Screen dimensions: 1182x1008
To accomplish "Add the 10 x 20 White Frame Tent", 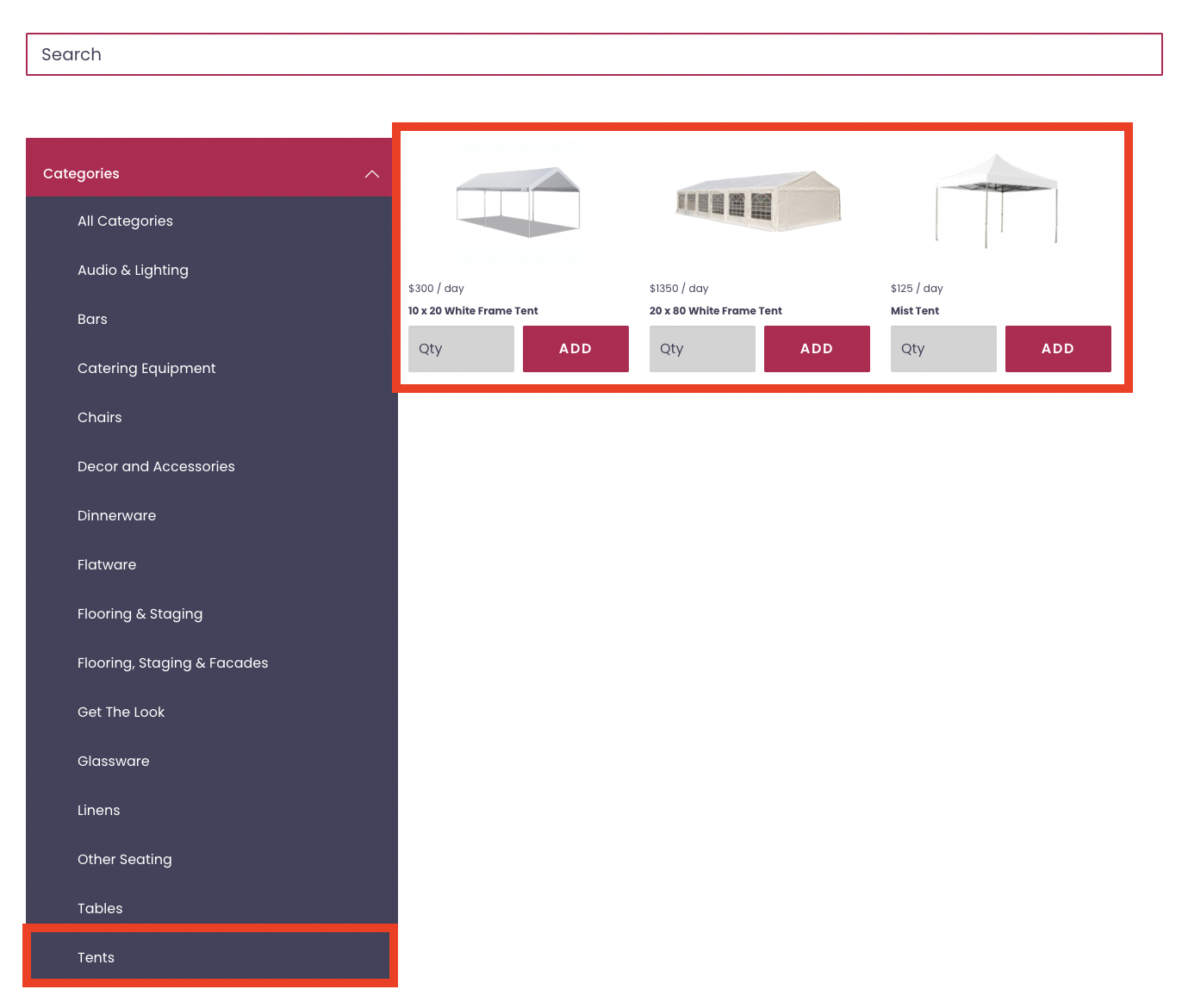I will [x=575, y=349].
